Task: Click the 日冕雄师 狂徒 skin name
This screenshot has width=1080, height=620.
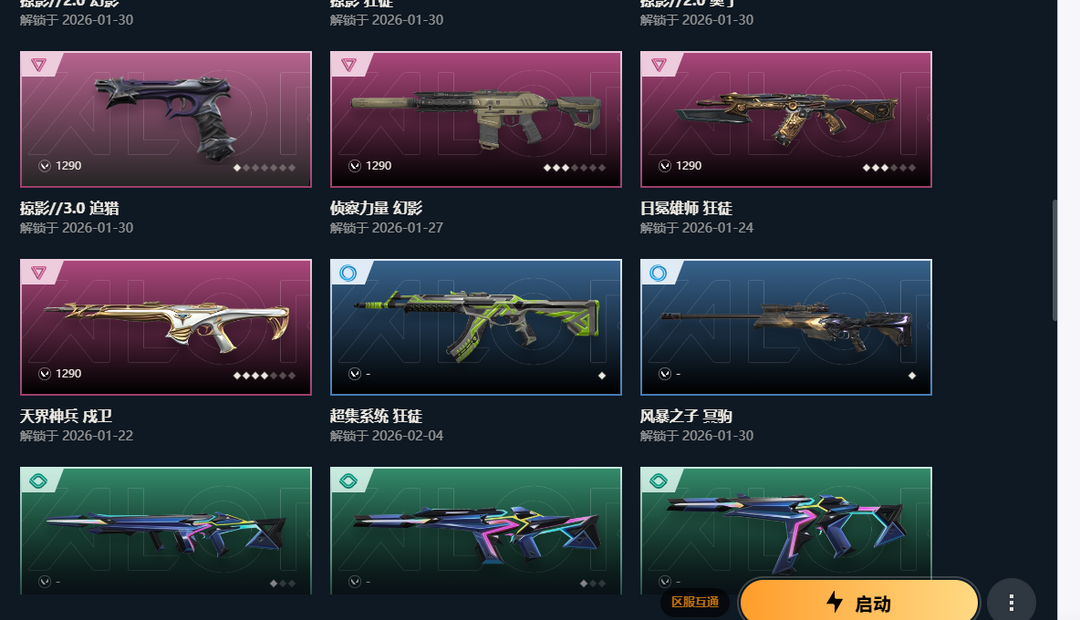Action: [686, 208]
